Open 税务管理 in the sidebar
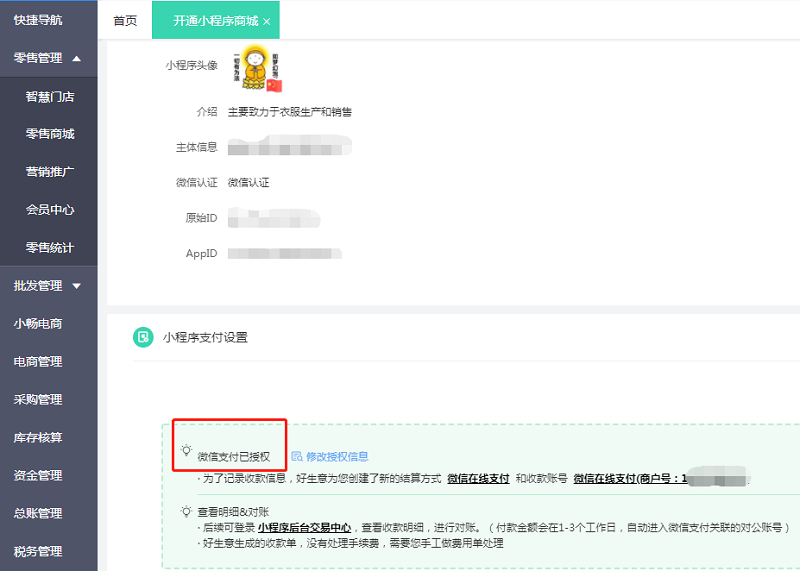This screenshot has width=800, height=571. click(x=38, y=551)
